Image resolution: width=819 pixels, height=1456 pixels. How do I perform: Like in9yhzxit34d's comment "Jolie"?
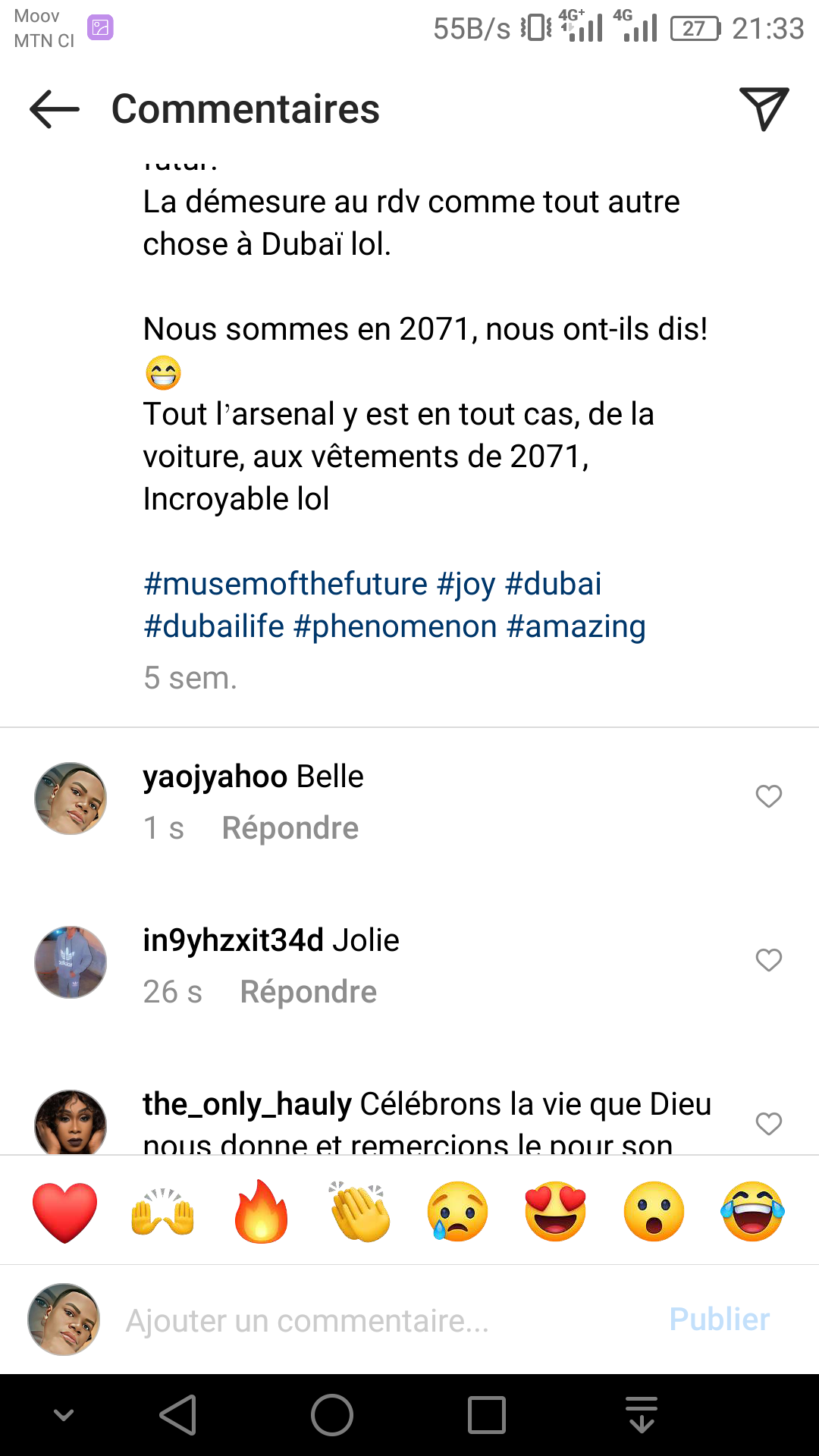(x=768, y=960)
